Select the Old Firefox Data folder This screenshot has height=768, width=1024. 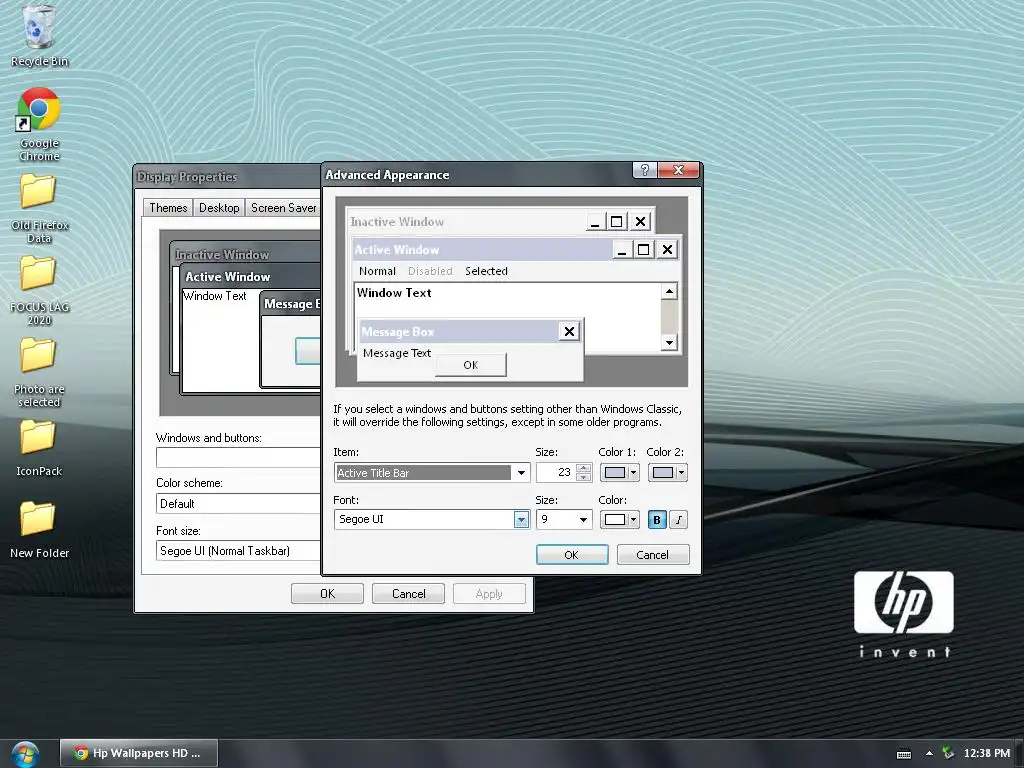(x=39, y=209)
